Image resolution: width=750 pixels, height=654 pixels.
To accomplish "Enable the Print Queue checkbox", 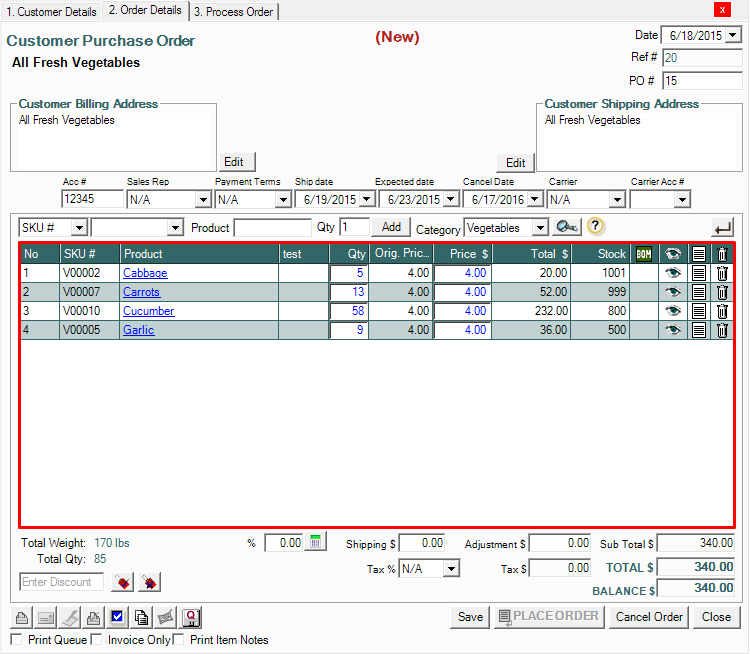I will (x=16, y=639).
